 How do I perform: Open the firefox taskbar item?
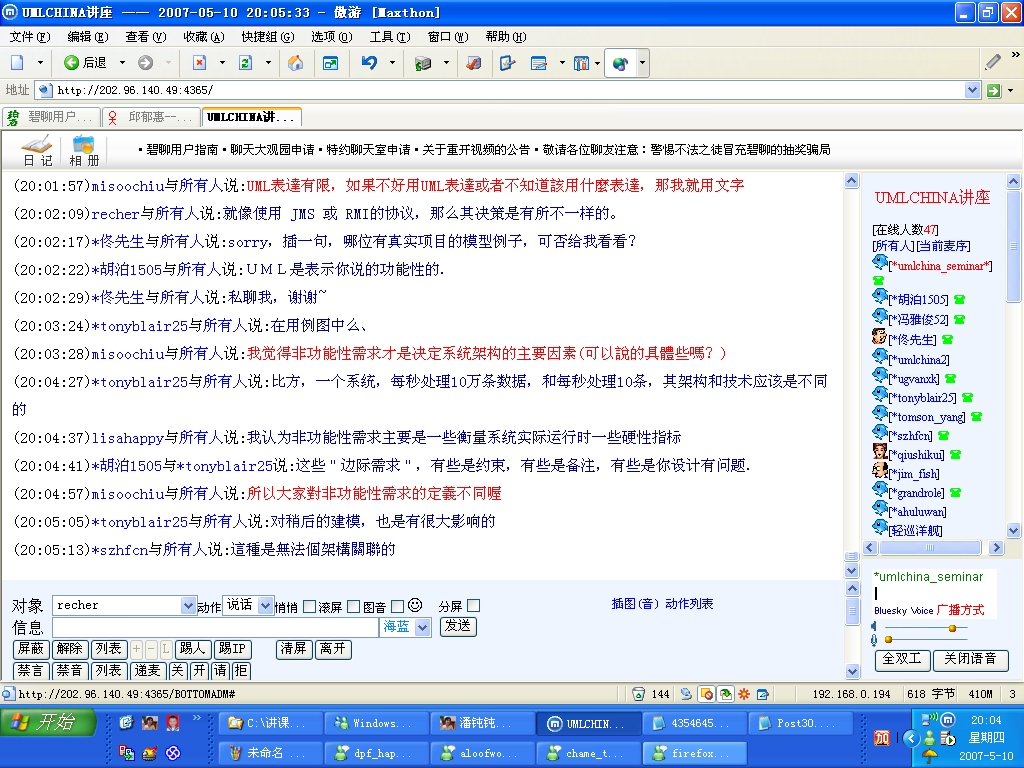point(694,753)
